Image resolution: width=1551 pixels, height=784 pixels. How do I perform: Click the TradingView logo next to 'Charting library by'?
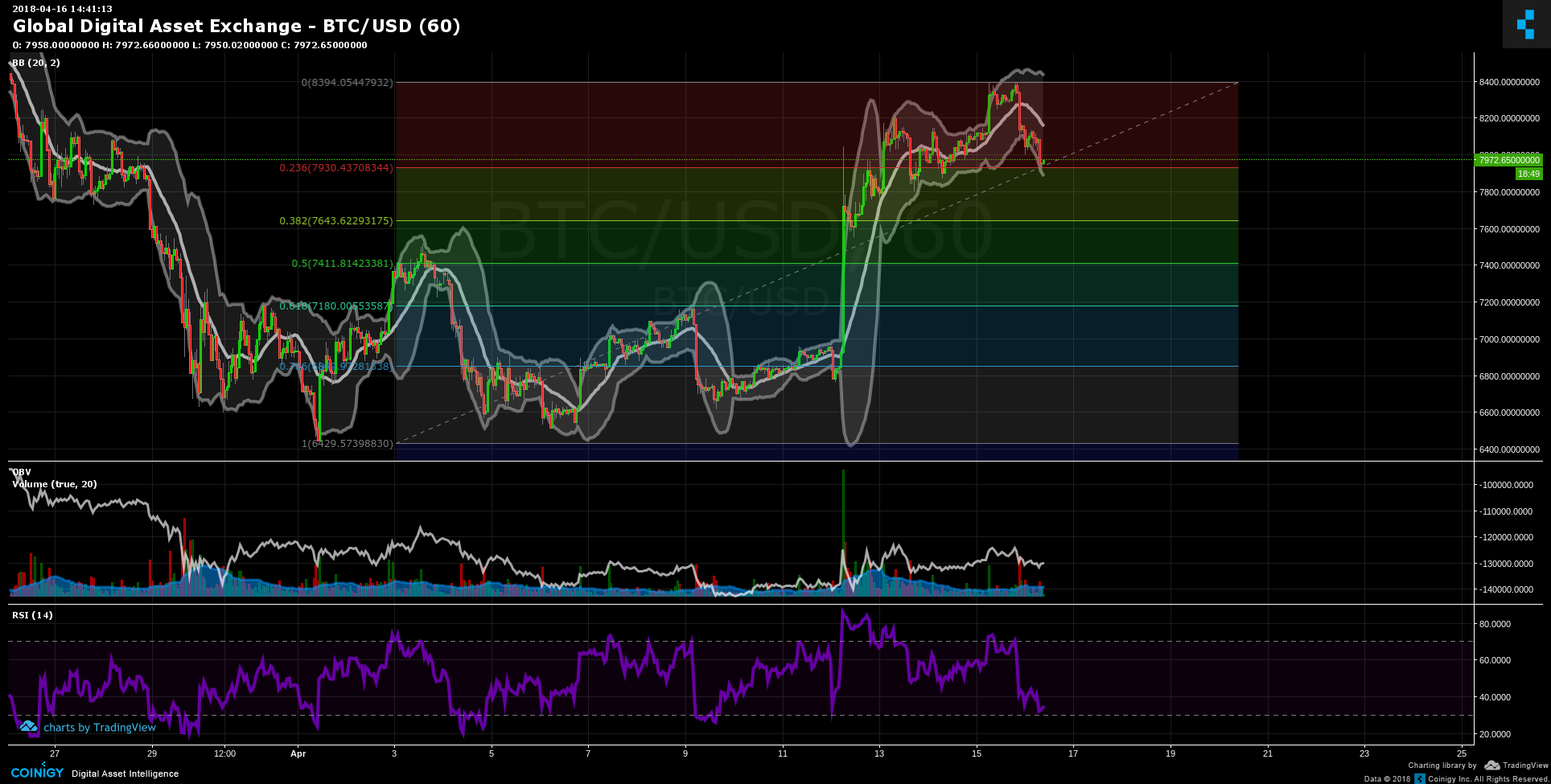[x=1516, y=766]
